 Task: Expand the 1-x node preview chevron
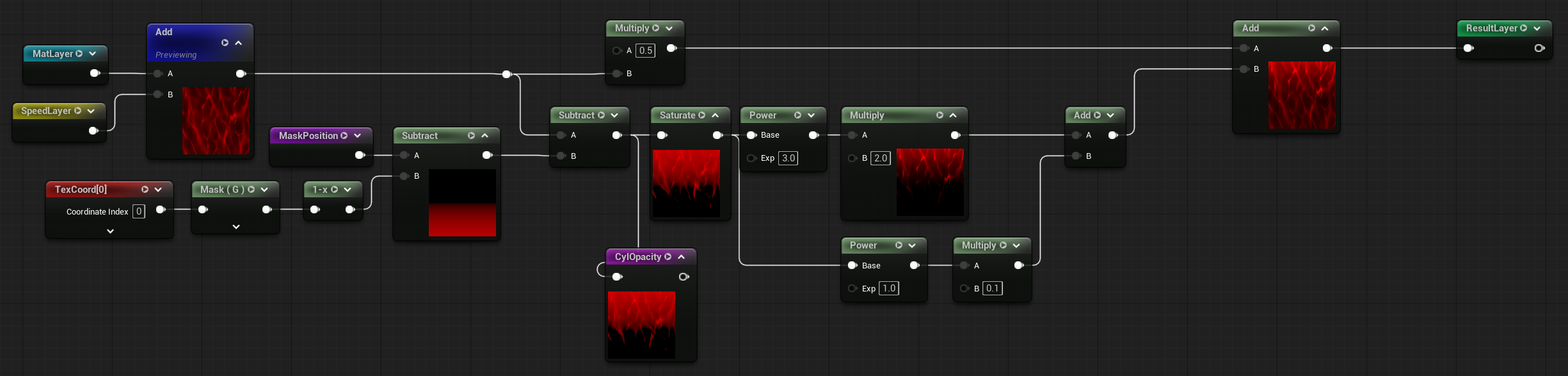(348, 190)
